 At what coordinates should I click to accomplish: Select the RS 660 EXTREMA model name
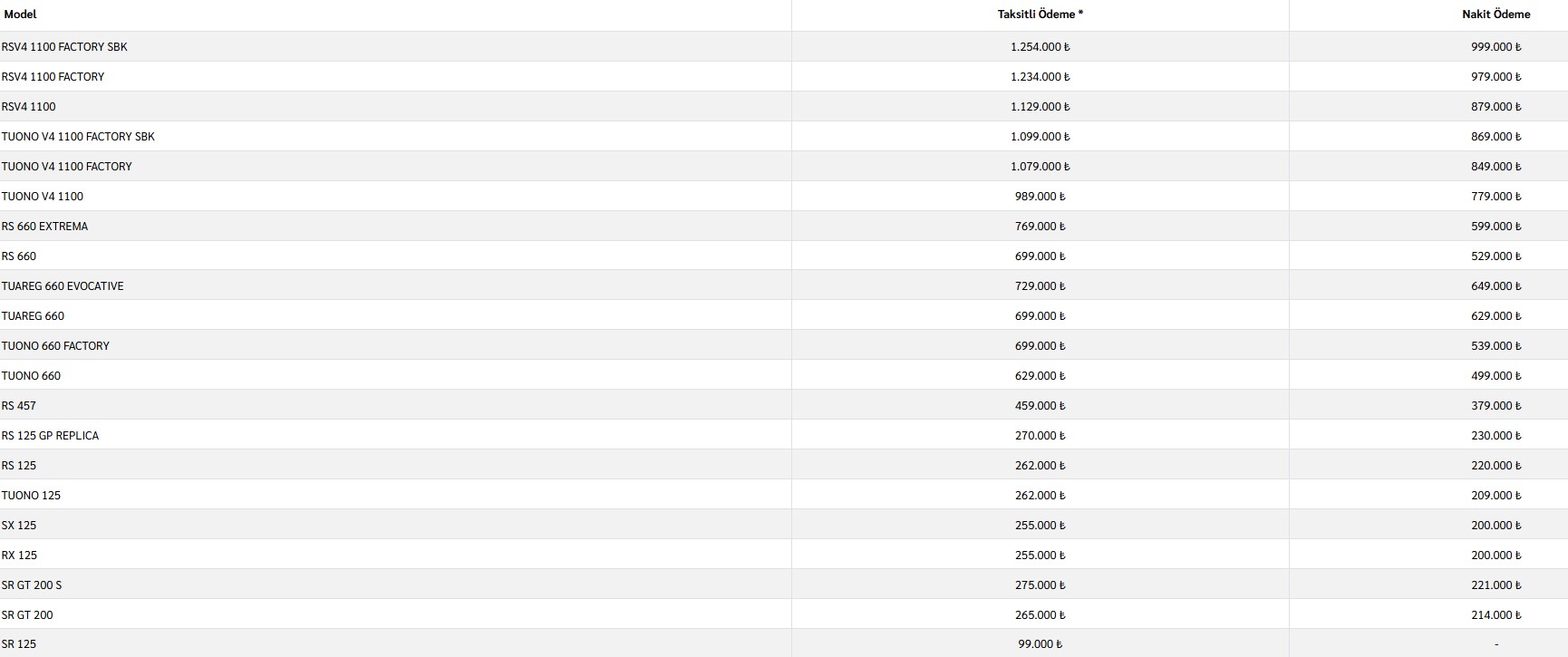(44, 227)
